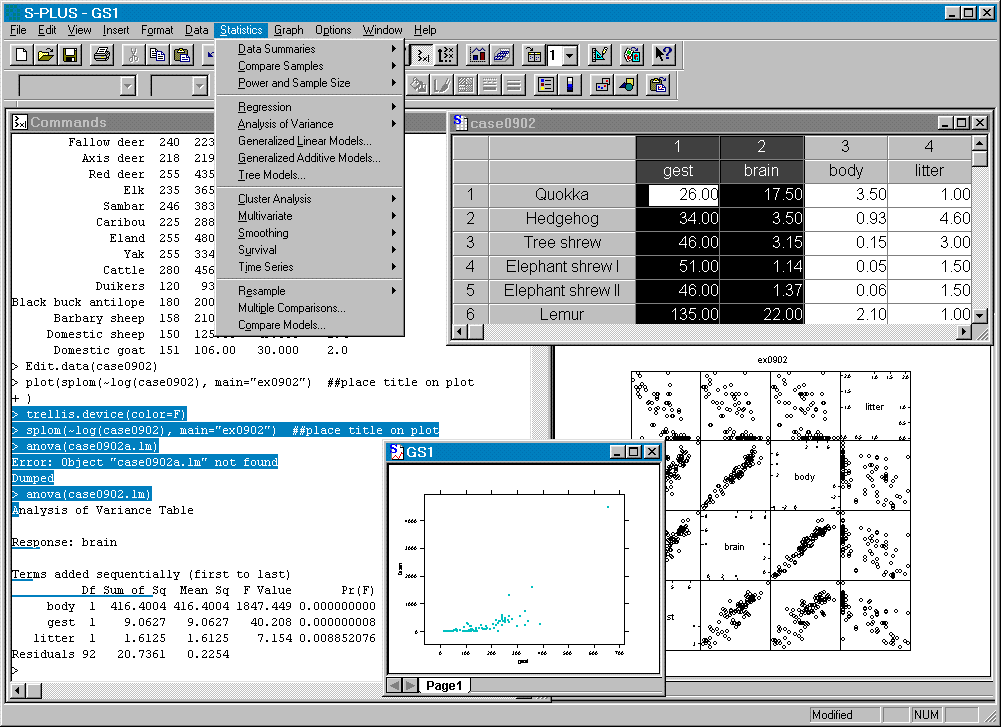This screenshot has width=1001, height=727.
Task: Toggle the Commands window toolbar button
Action: [422, 55]
